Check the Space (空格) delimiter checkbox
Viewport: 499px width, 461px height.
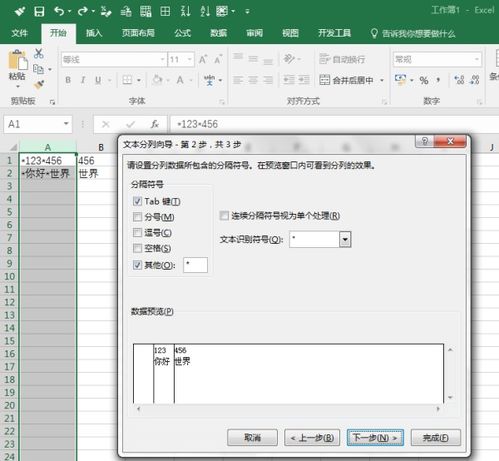tap(137, 248)
